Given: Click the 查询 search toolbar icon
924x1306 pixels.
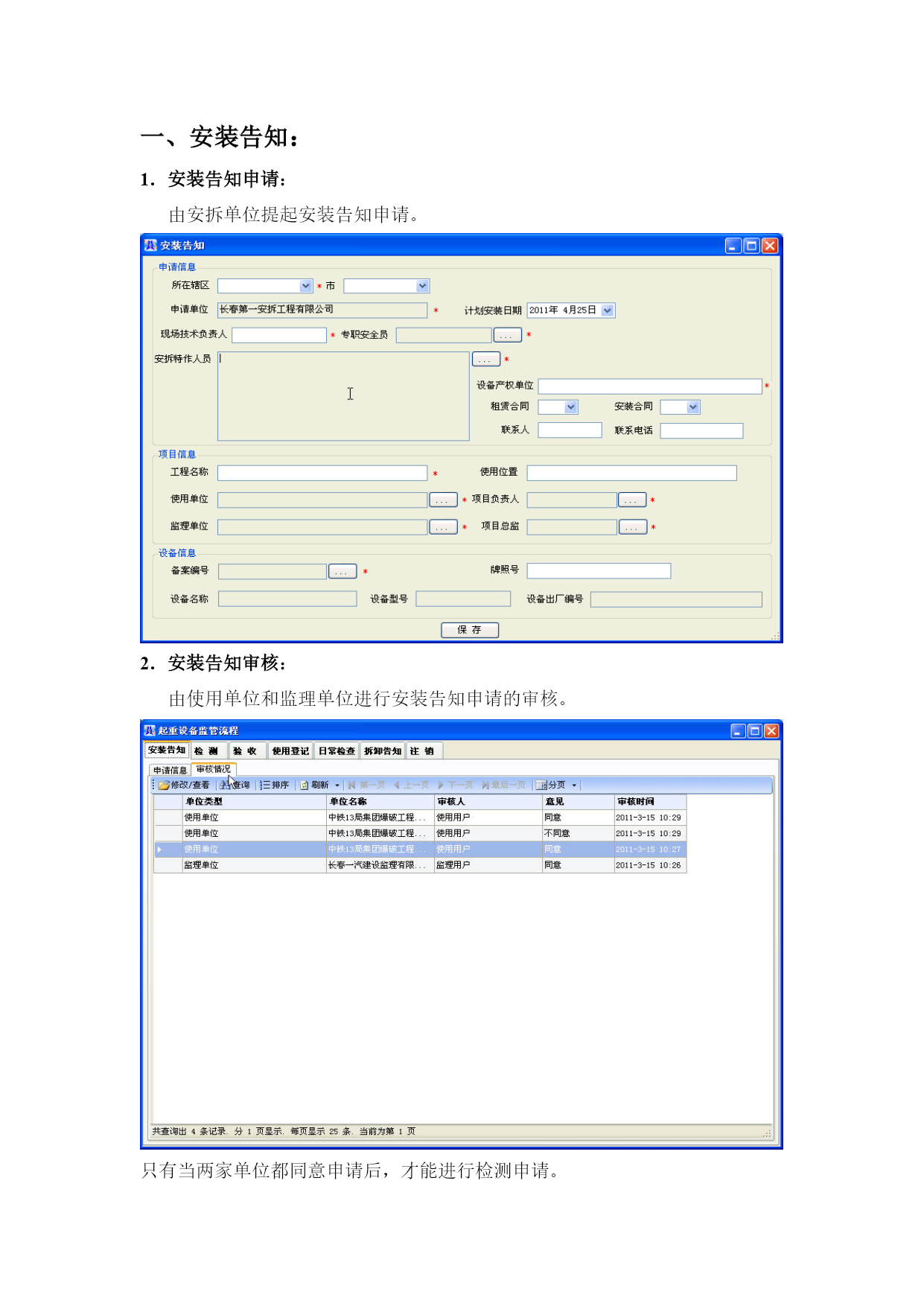Looking at the screenshot, I should (x=225, y=786).
